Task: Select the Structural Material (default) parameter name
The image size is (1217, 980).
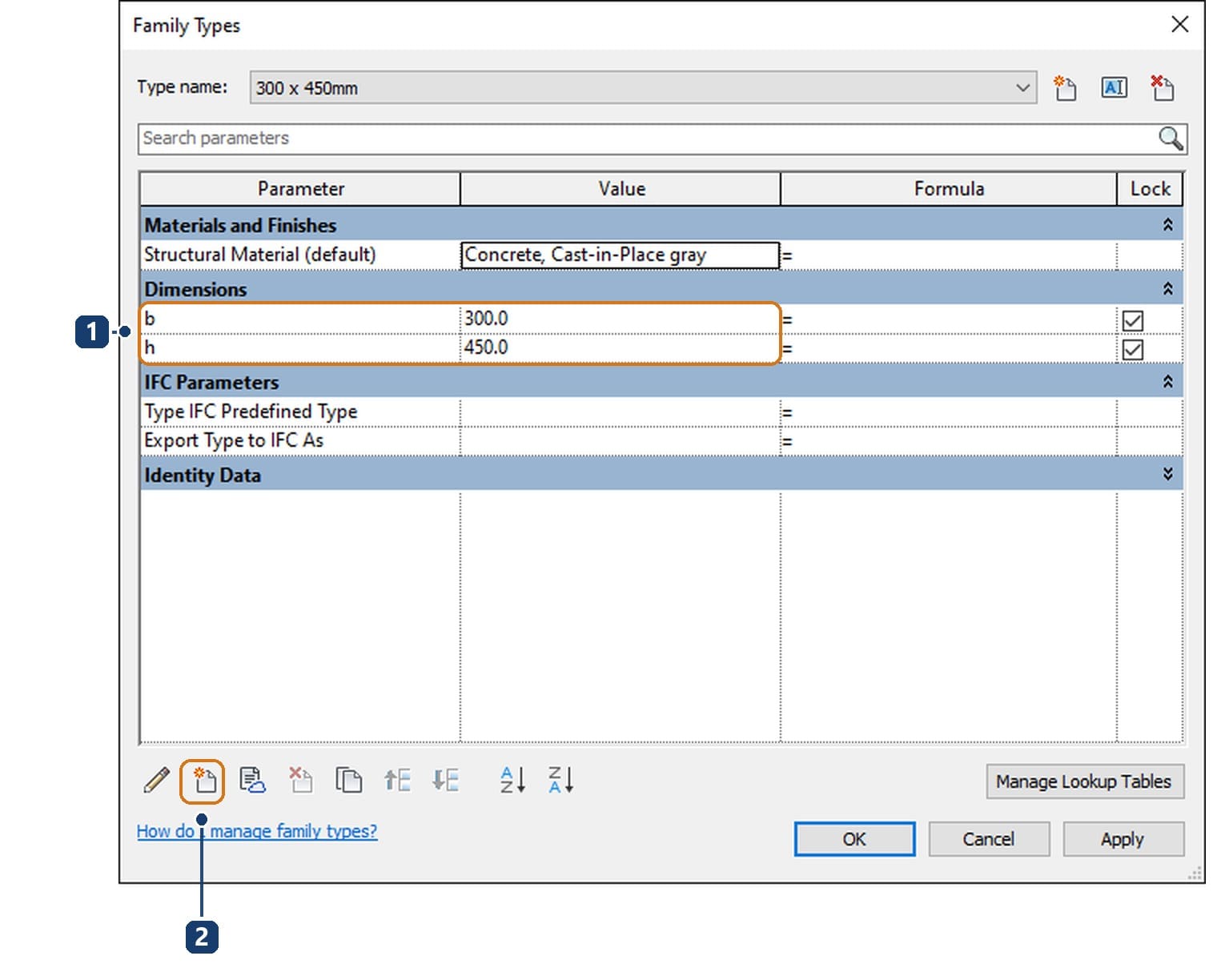Action: (x=259, y=255)
